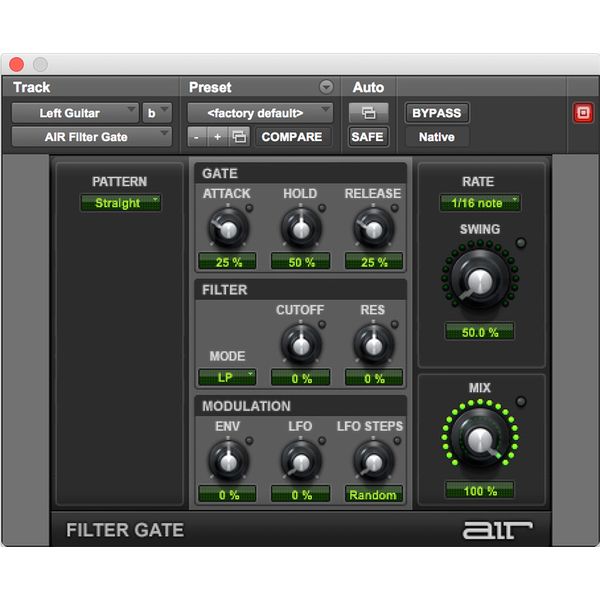600x600 pixels.
Task: Click the Mix knob
Action: pyautogui.click(x=479, y=437)
